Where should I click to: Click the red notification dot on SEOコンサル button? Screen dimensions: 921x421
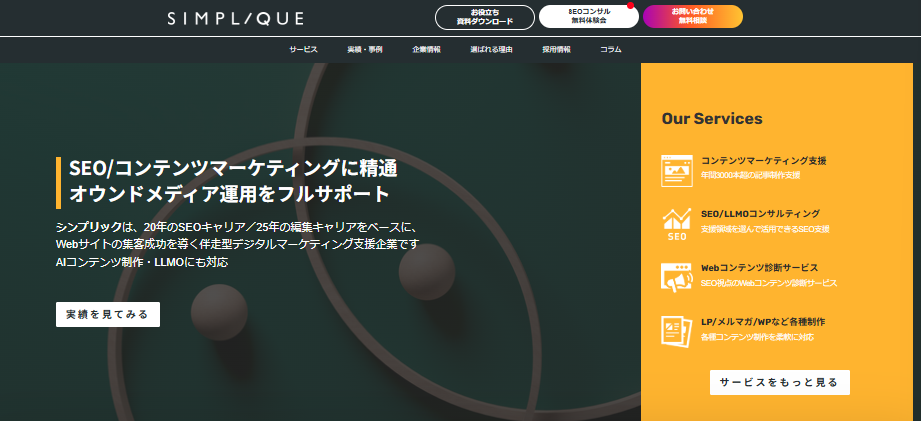pyautogui.click(x=630, y=6)
